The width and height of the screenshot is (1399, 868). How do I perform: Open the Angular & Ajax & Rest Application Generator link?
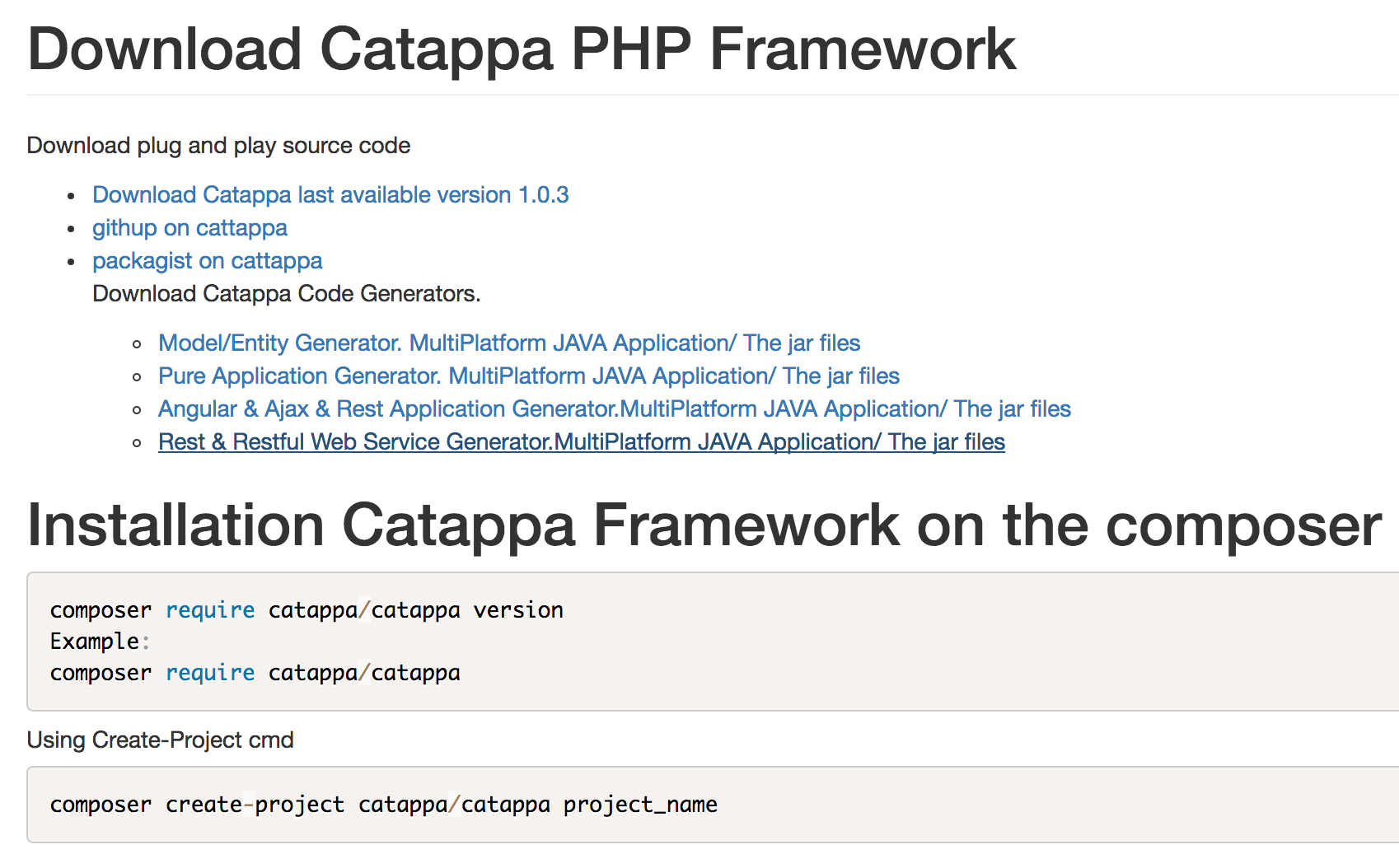tap(614, 409)
